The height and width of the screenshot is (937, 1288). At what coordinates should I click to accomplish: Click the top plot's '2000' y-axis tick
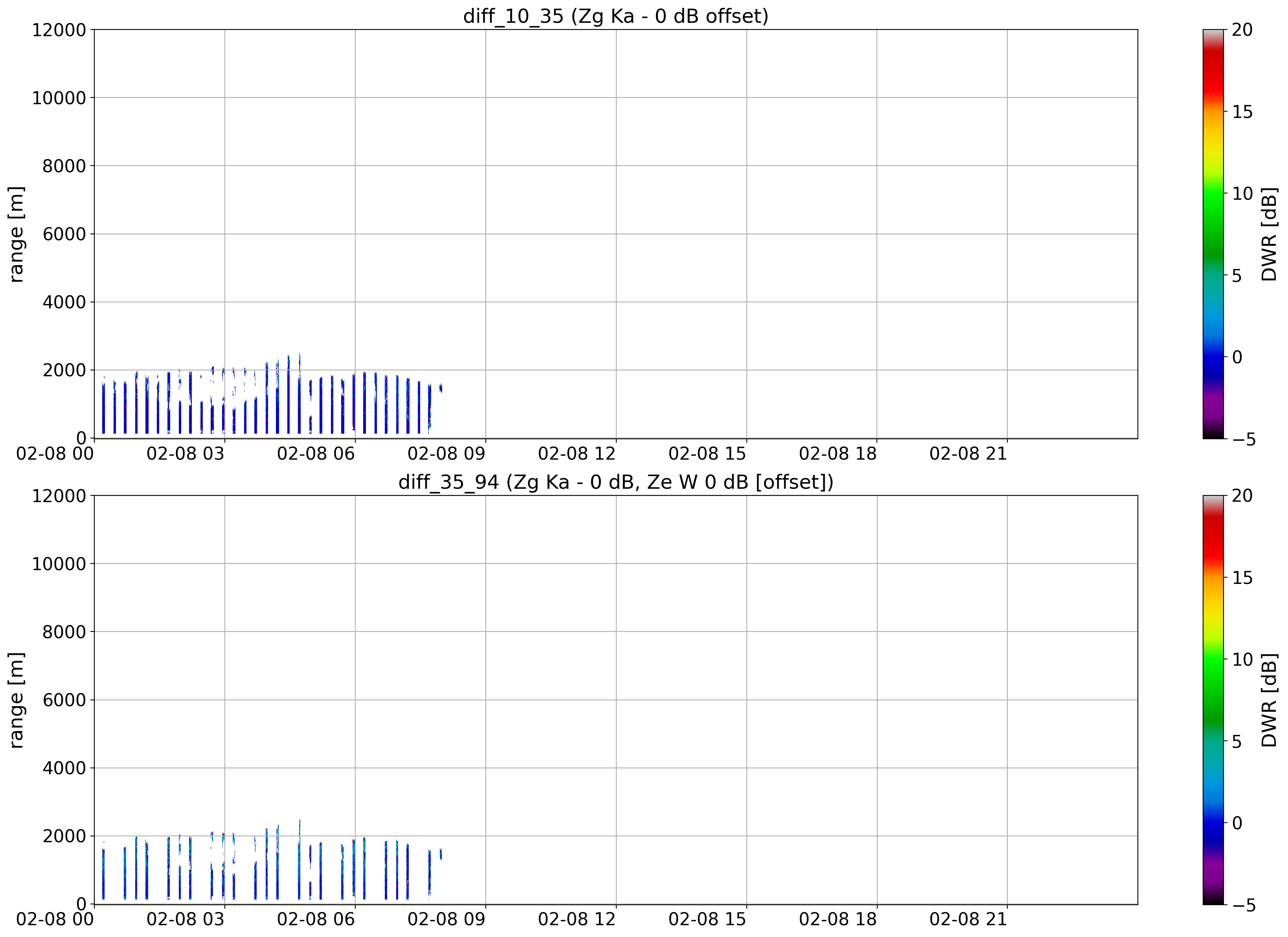pyautogui.click(x=64, y=370)
